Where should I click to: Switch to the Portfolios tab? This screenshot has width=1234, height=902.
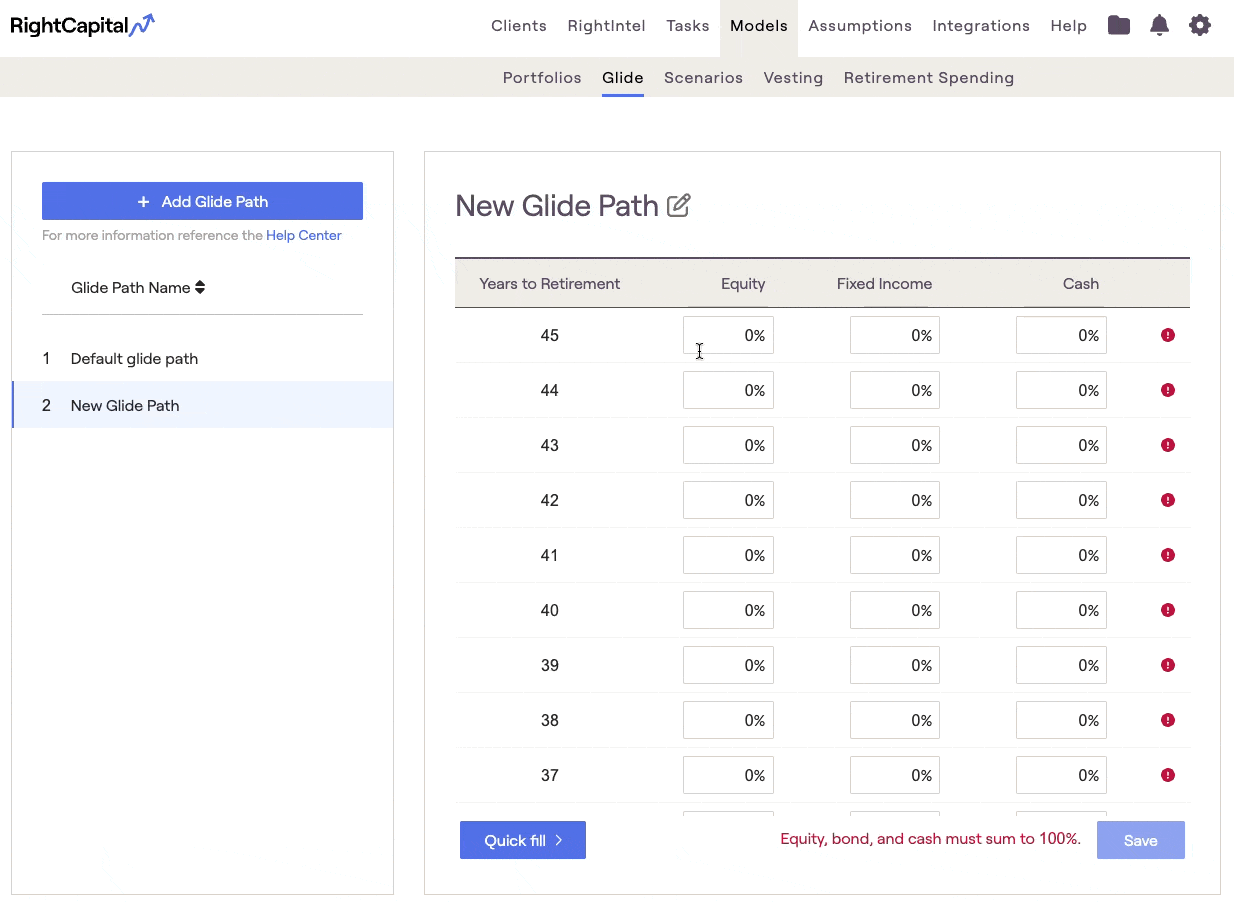pos(542,78)
